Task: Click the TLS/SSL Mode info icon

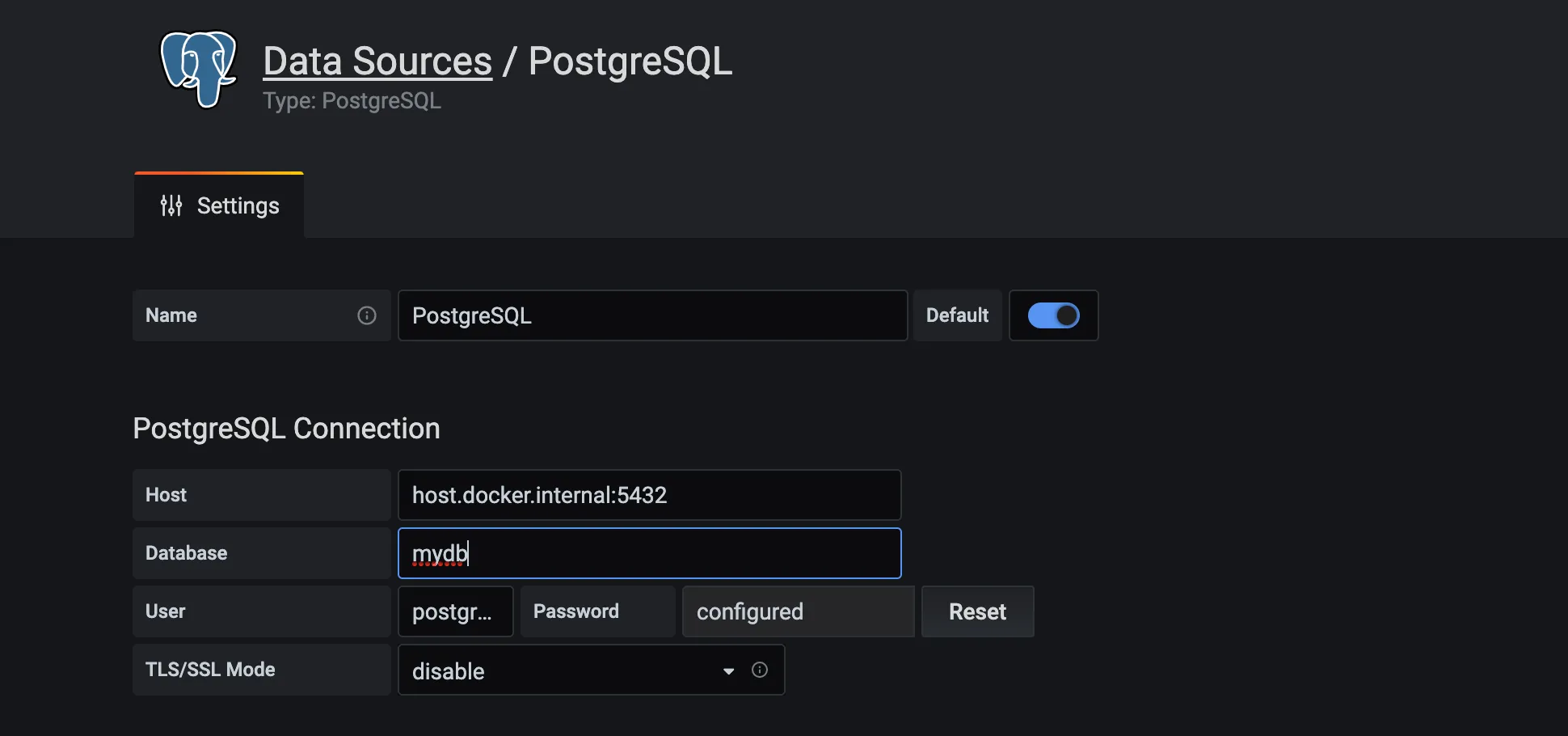Action: point(760,670)
